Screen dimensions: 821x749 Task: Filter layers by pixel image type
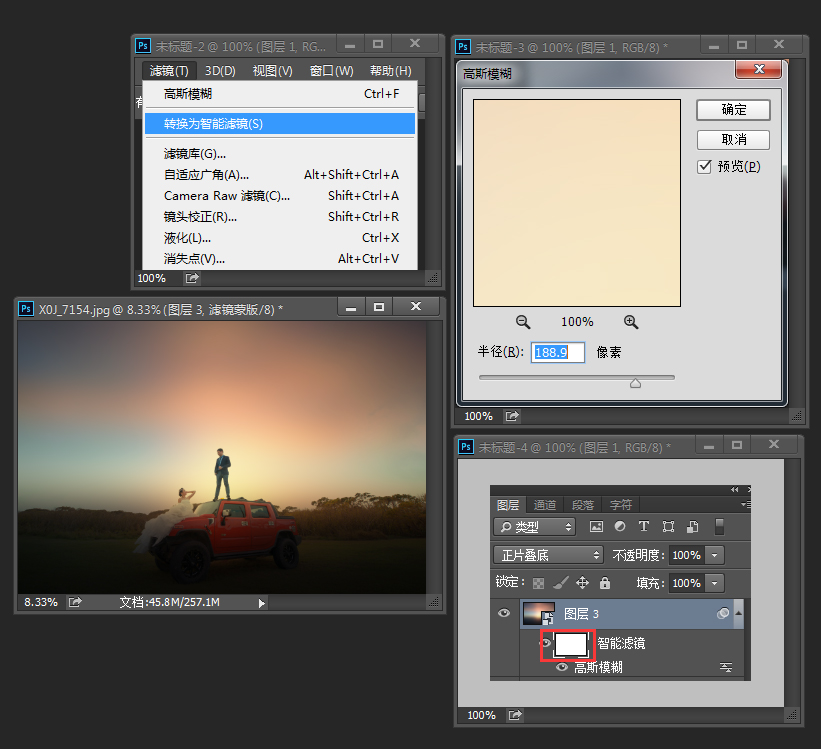pyautogui.click(x=596, y=526)
